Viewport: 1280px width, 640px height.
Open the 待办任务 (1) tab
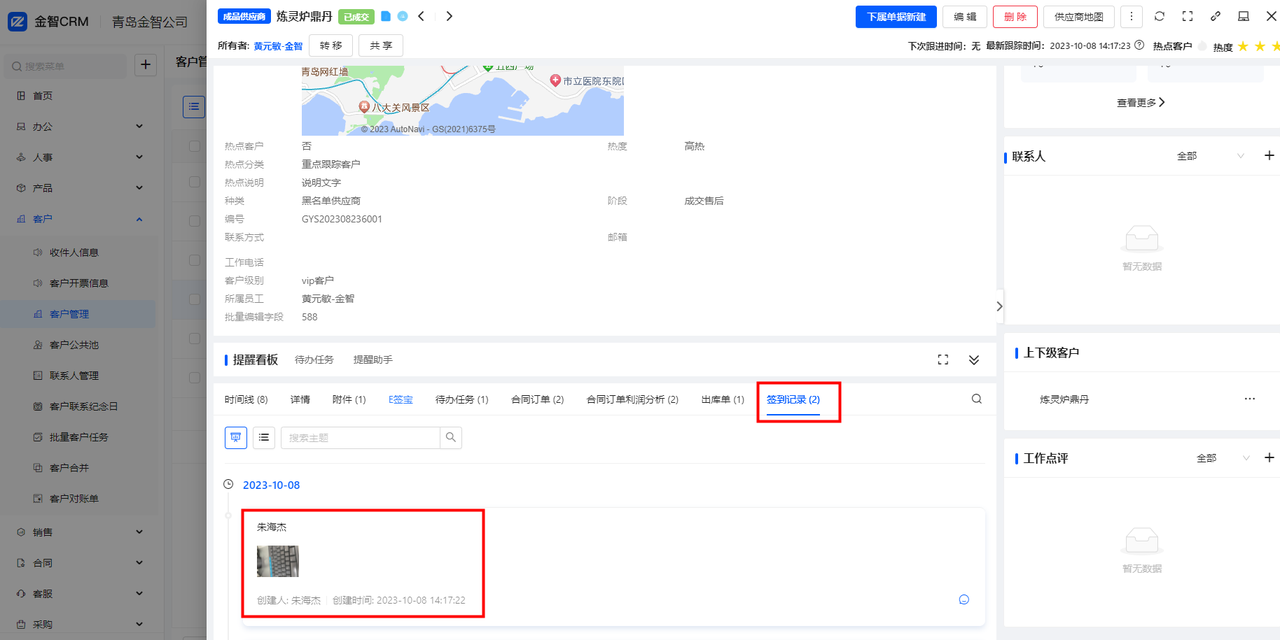click(462, 400)
